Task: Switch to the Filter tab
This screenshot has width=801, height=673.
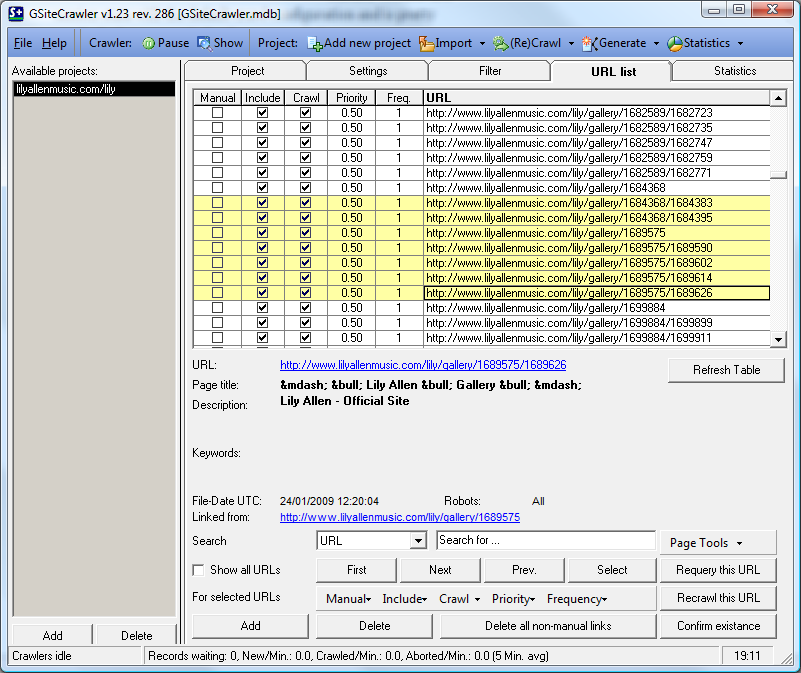Action: click(490, 71)
